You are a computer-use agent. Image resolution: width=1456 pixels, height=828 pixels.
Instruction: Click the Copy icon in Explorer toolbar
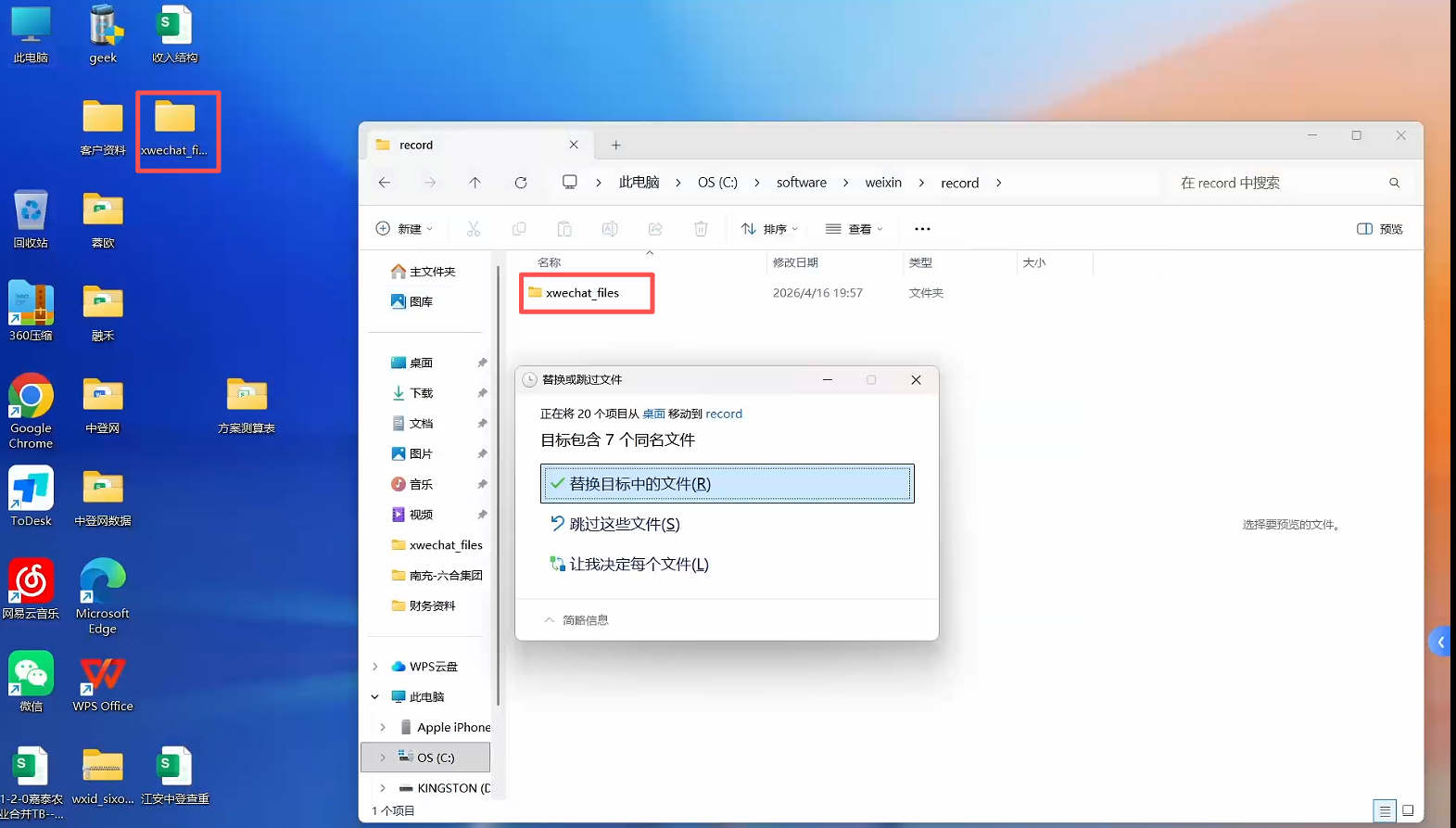(519, 229)
